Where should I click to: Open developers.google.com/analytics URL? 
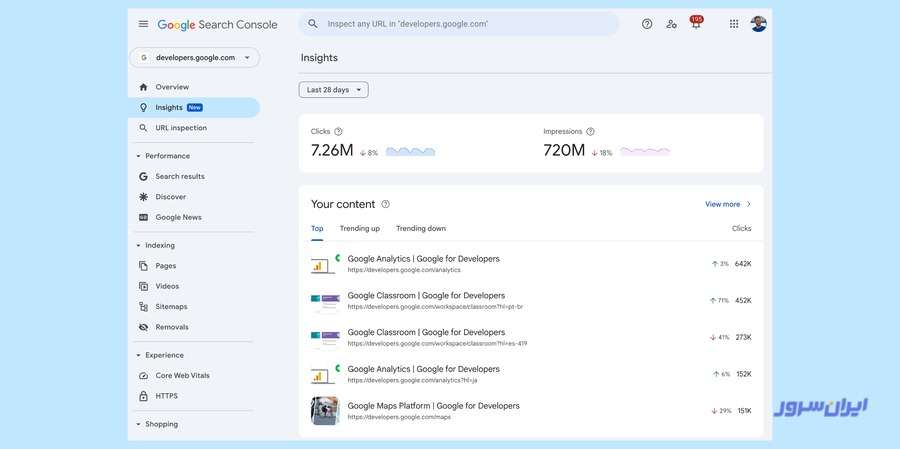click(x=404, y=270)
